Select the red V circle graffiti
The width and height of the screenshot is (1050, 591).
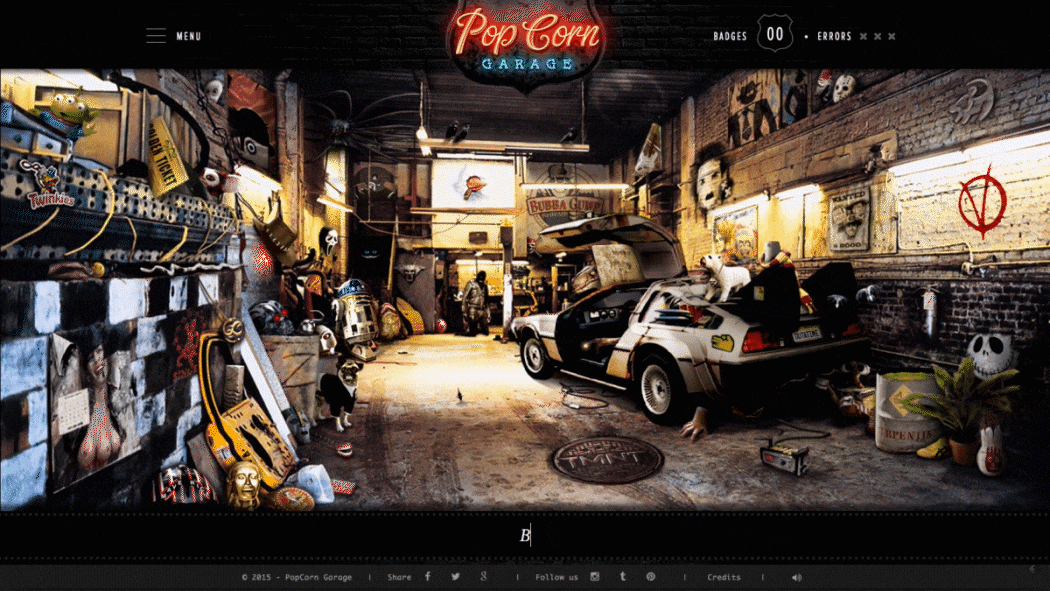click(x=982, y=200)
